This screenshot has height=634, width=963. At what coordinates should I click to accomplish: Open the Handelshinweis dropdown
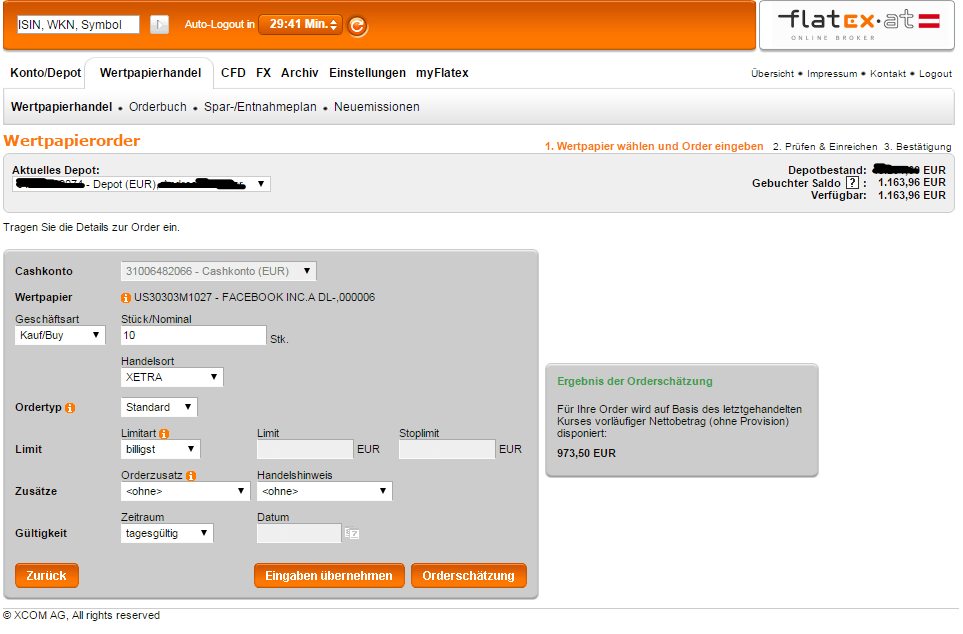tap(324, 492)
